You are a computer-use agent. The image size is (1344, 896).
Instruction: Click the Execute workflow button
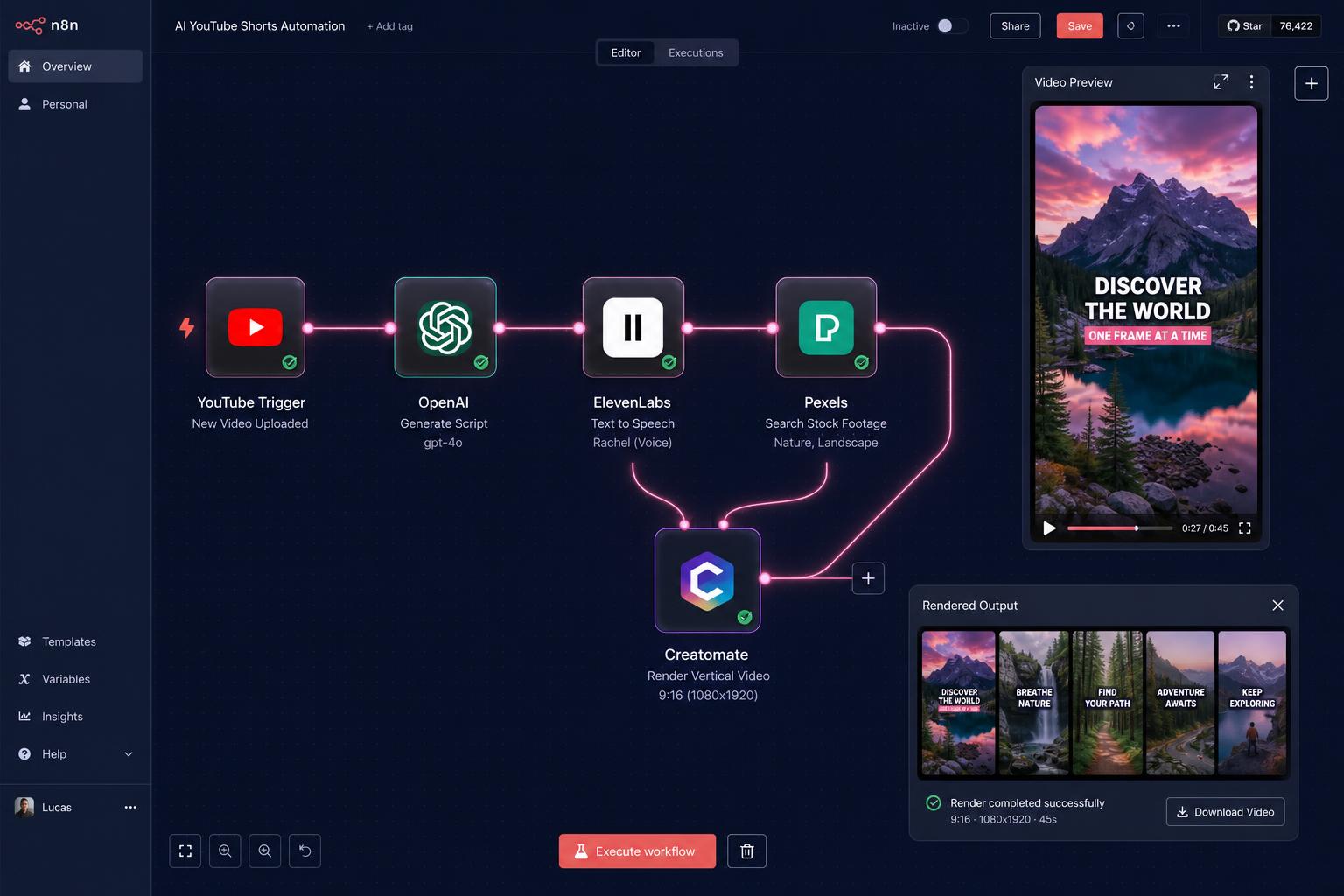pyautogui.click(x=637, y=851)
